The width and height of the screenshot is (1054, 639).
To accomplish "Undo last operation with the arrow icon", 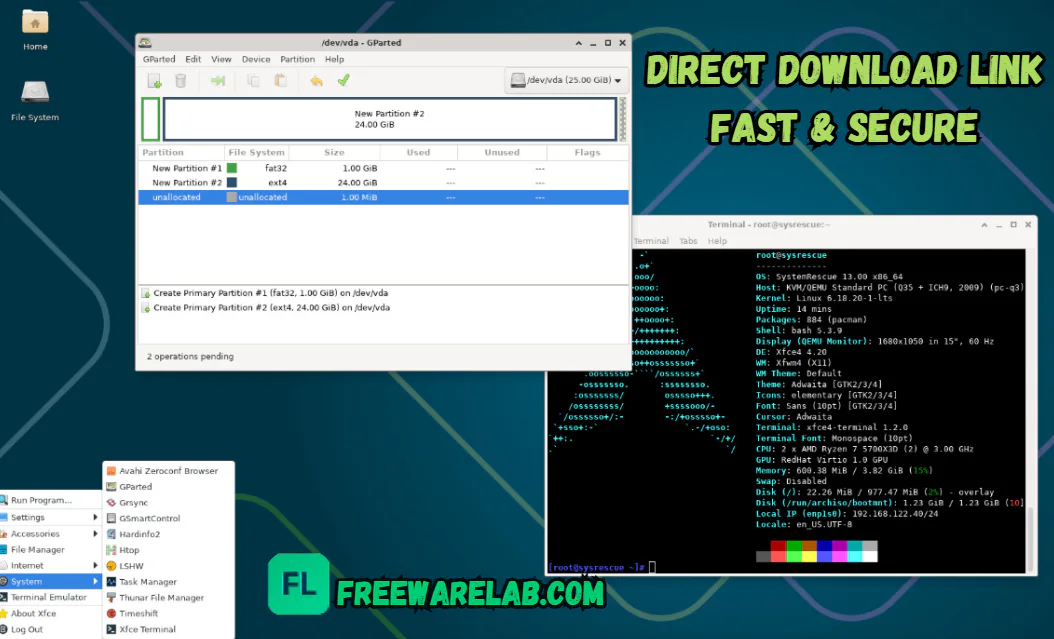I will point(317,81).
